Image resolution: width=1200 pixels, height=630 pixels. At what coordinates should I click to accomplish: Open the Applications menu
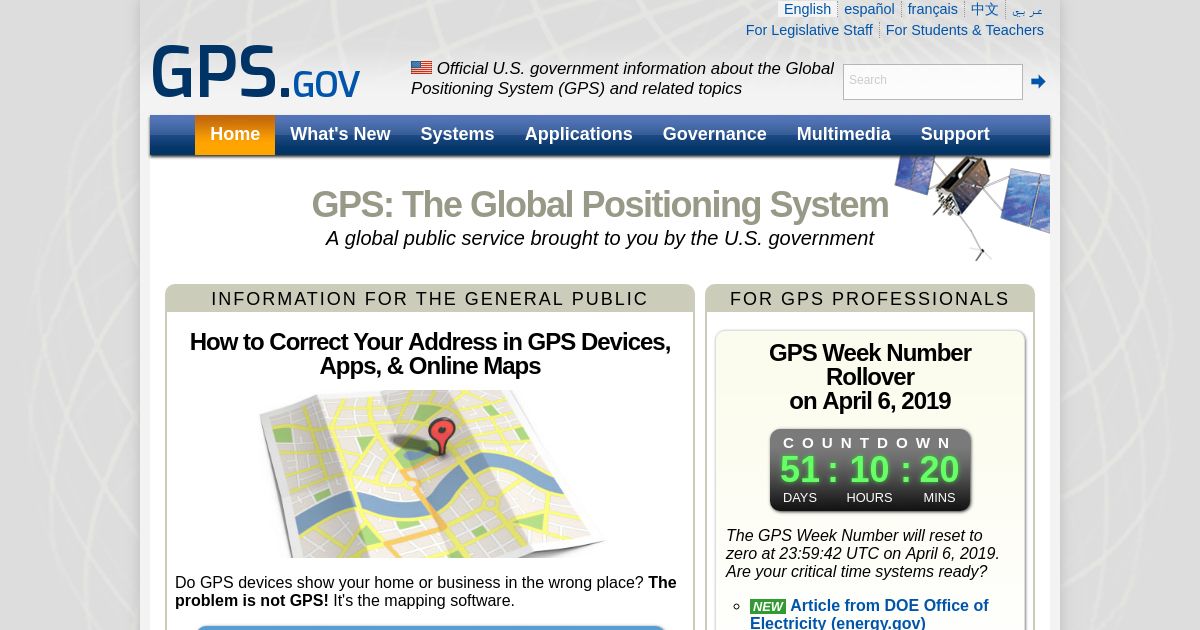click(x=578, y=134)
